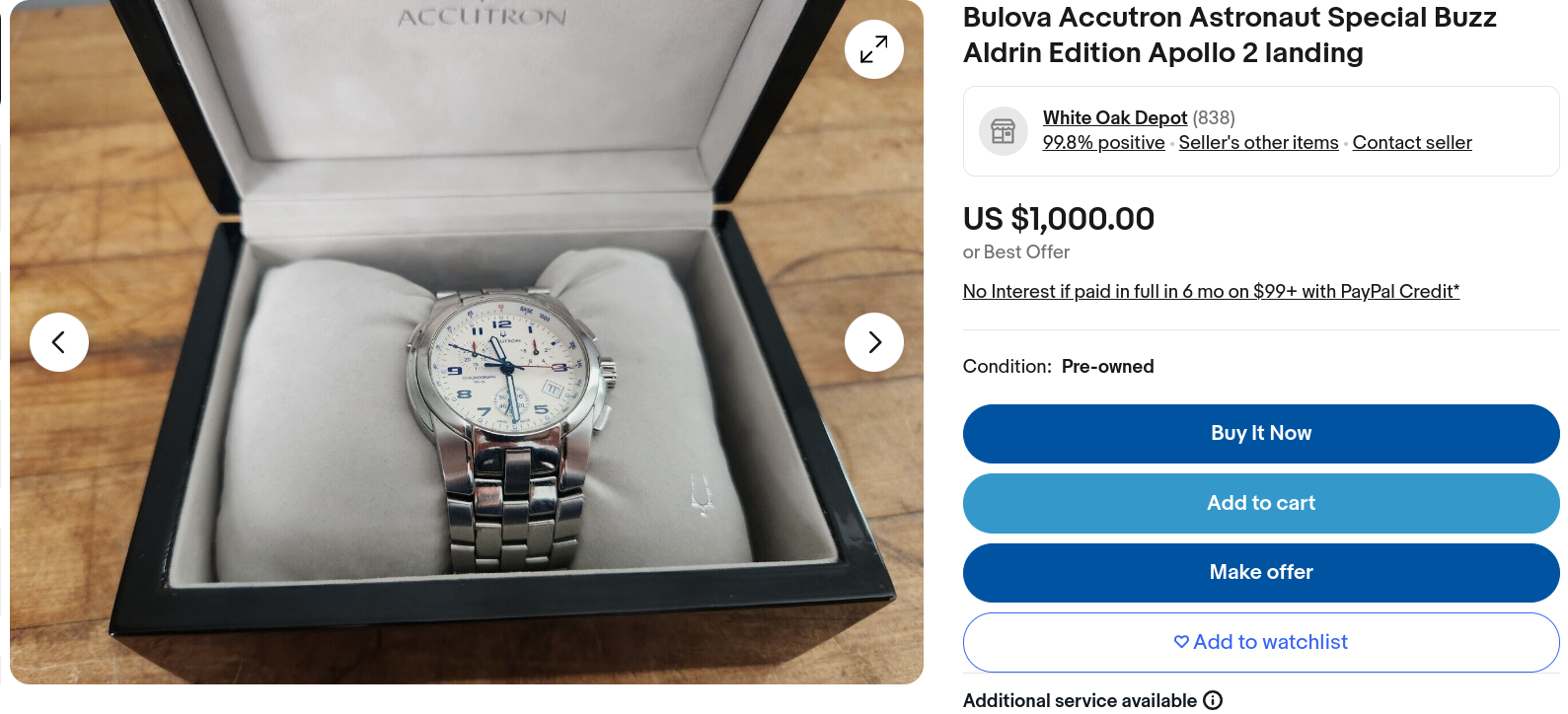Open the Additional service info icon
Image resolution: width=1568 pixels, height=714 pixels.
[1213, 700]
